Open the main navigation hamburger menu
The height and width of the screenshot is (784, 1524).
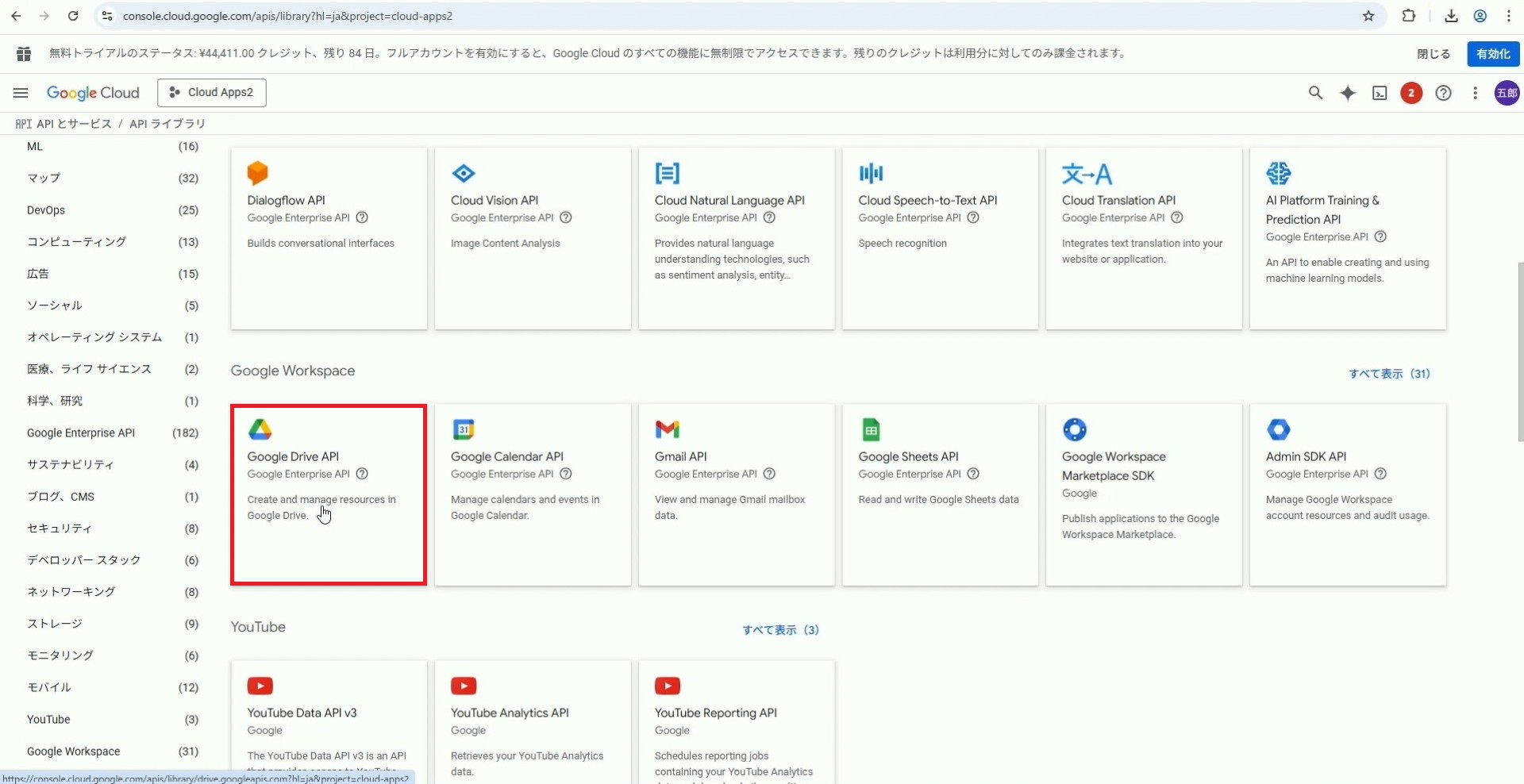point(21,93)
